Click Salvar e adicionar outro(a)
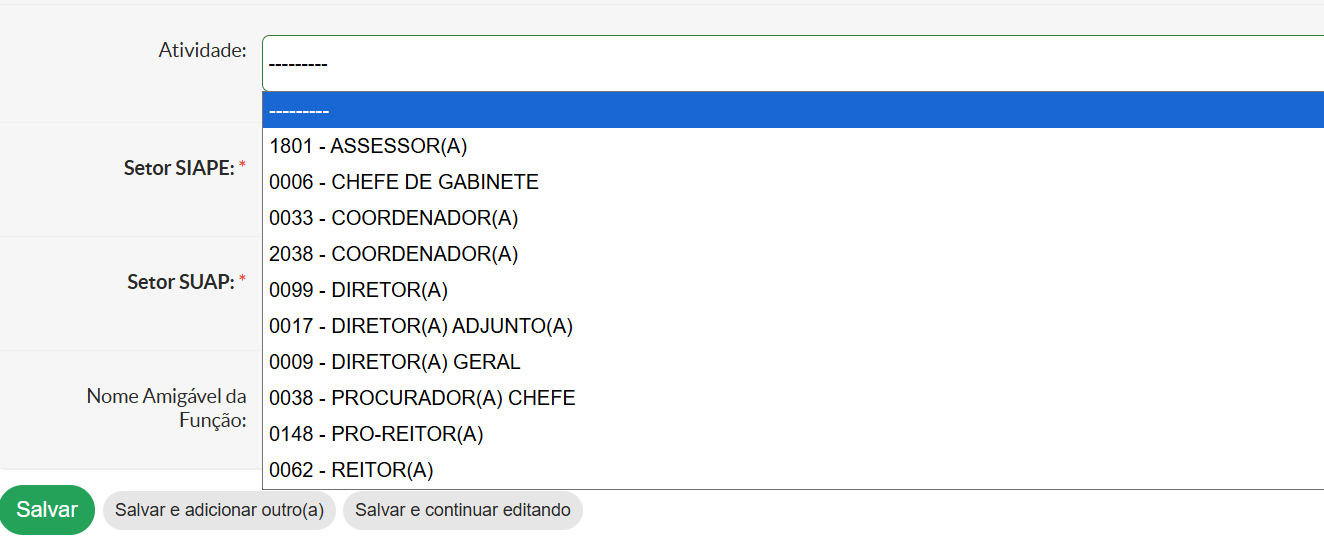Screen dimensions: 1324x538 pos(219,510)
